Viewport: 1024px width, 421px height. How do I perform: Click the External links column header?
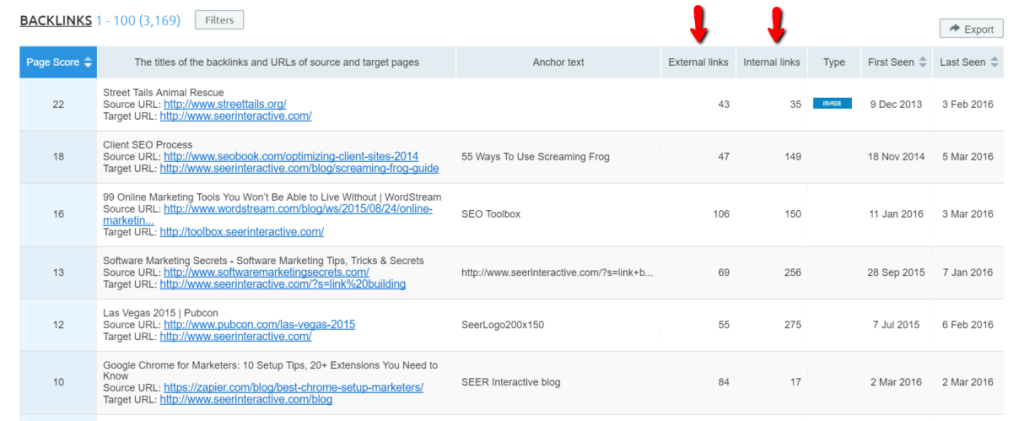(x=699, y=62)
